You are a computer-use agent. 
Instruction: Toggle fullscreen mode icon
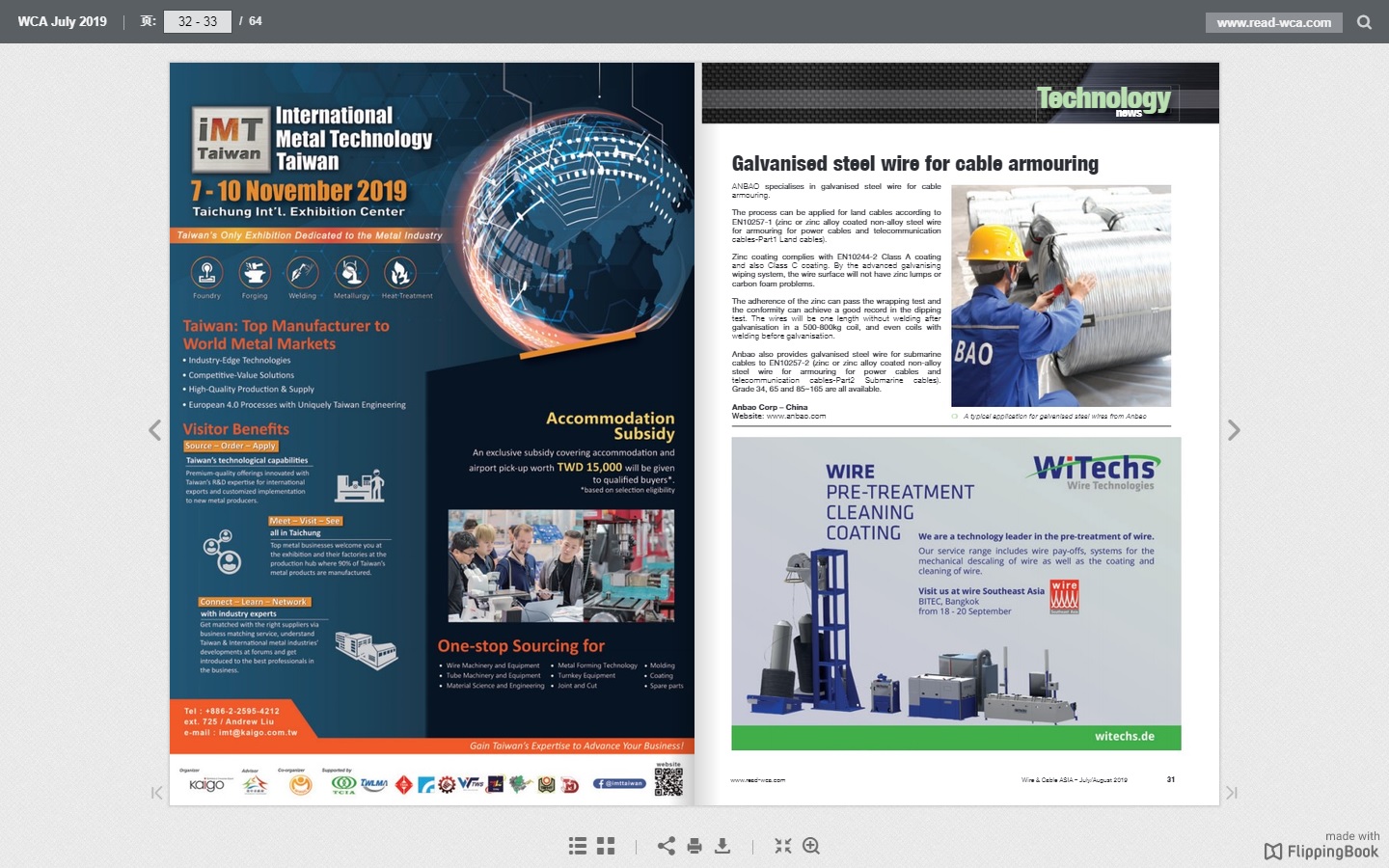pos(783,846)
